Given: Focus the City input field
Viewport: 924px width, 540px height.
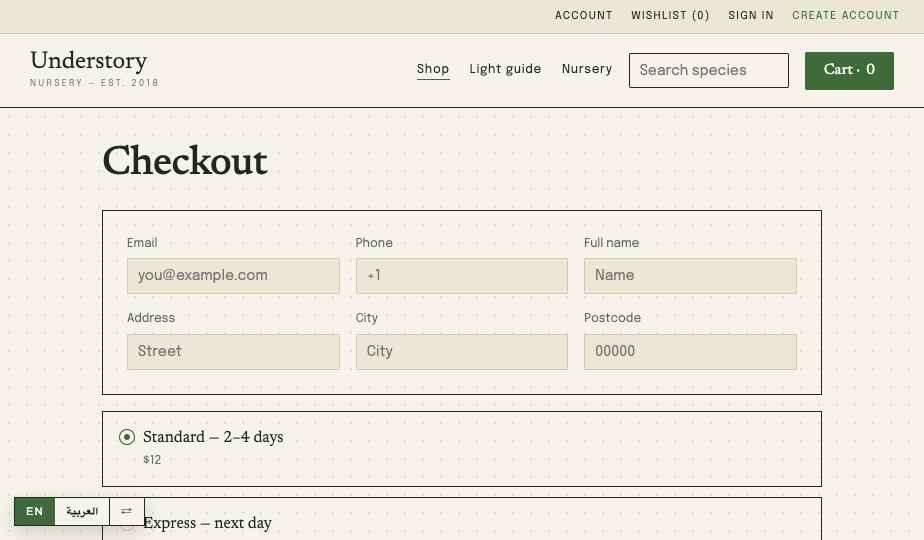Looking at the screenshot, I should 462,351.
